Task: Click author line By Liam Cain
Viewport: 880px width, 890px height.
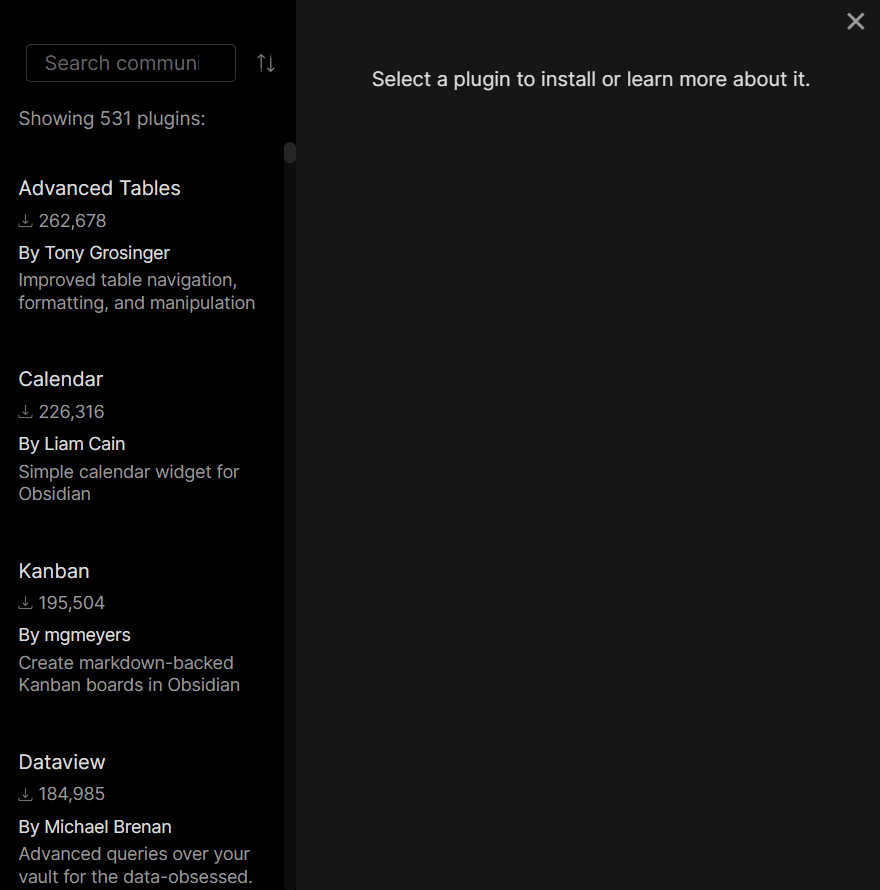Action: point(72,444)
